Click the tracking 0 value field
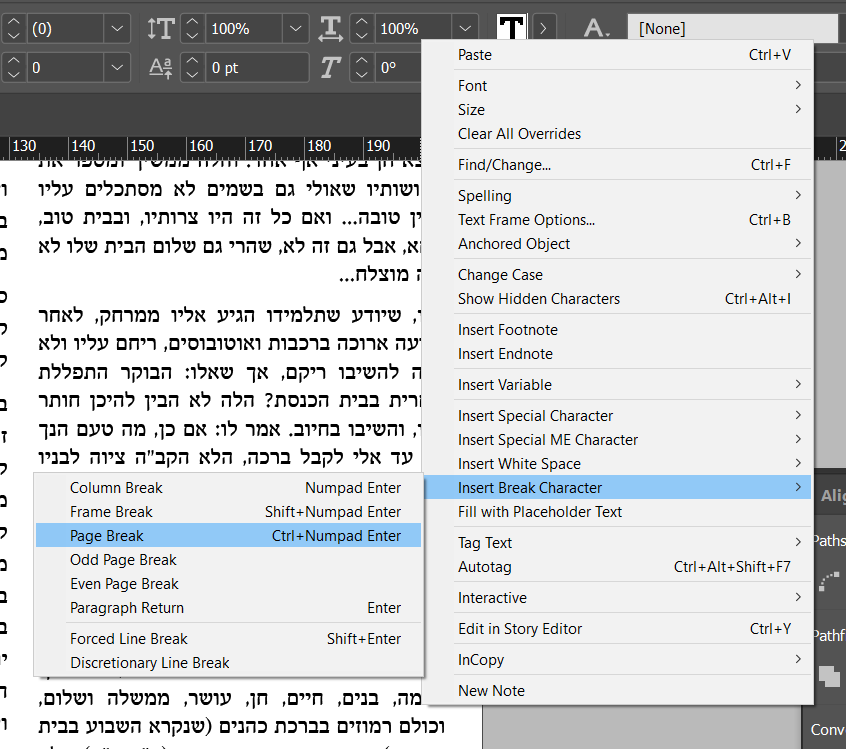Viewport: 846px width, 749px height. [66, 68]
